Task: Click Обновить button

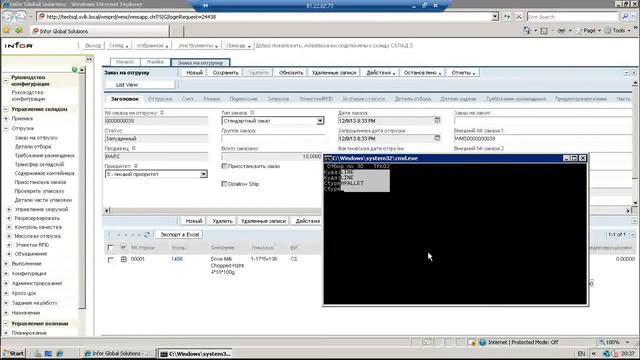Action: (x=291, y=73)
